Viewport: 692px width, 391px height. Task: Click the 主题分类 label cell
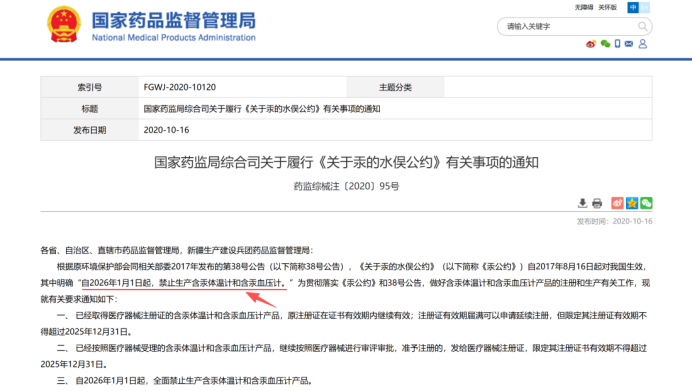pyautogui.click(x=395, y=87)
